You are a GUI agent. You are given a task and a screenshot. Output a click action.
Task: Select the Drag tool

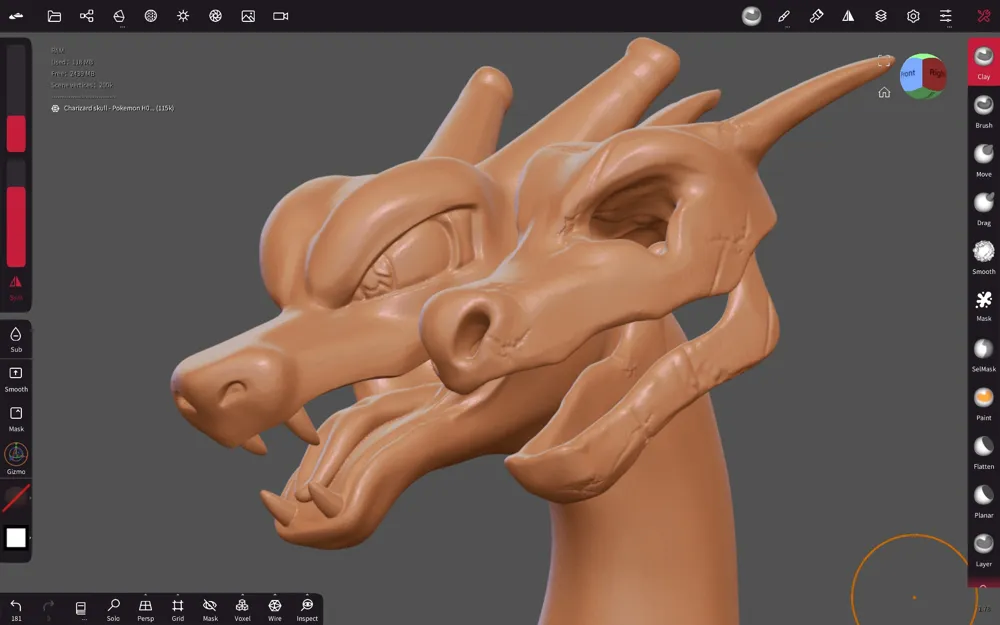tap(983, 209)
